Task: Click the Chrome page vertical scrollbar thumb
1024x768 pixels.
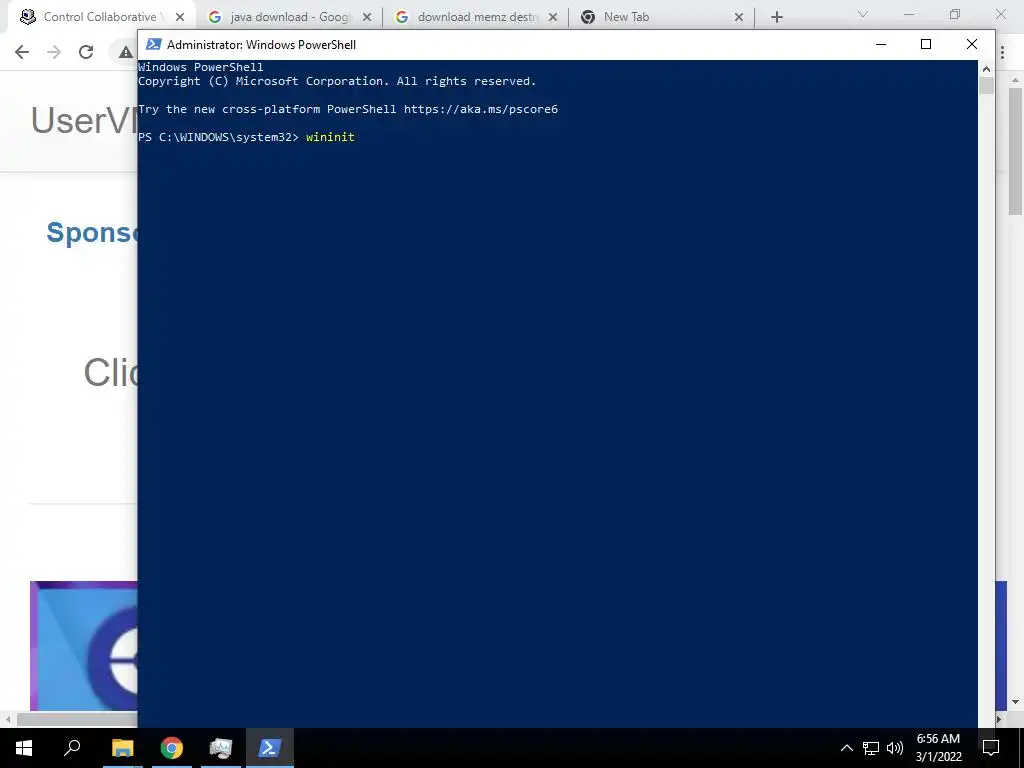Action: pos(1015,151)
